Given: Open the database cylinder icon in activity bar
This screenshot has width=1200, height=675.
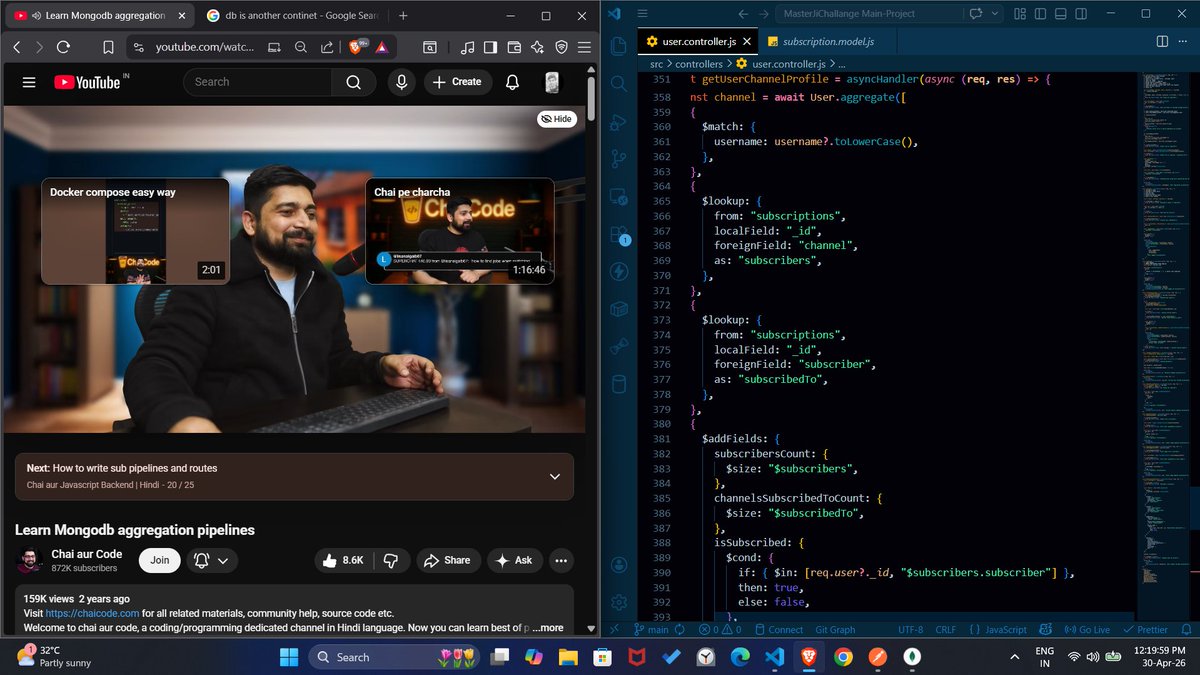Looking at the screenshot, I should (x=618, y=384).
